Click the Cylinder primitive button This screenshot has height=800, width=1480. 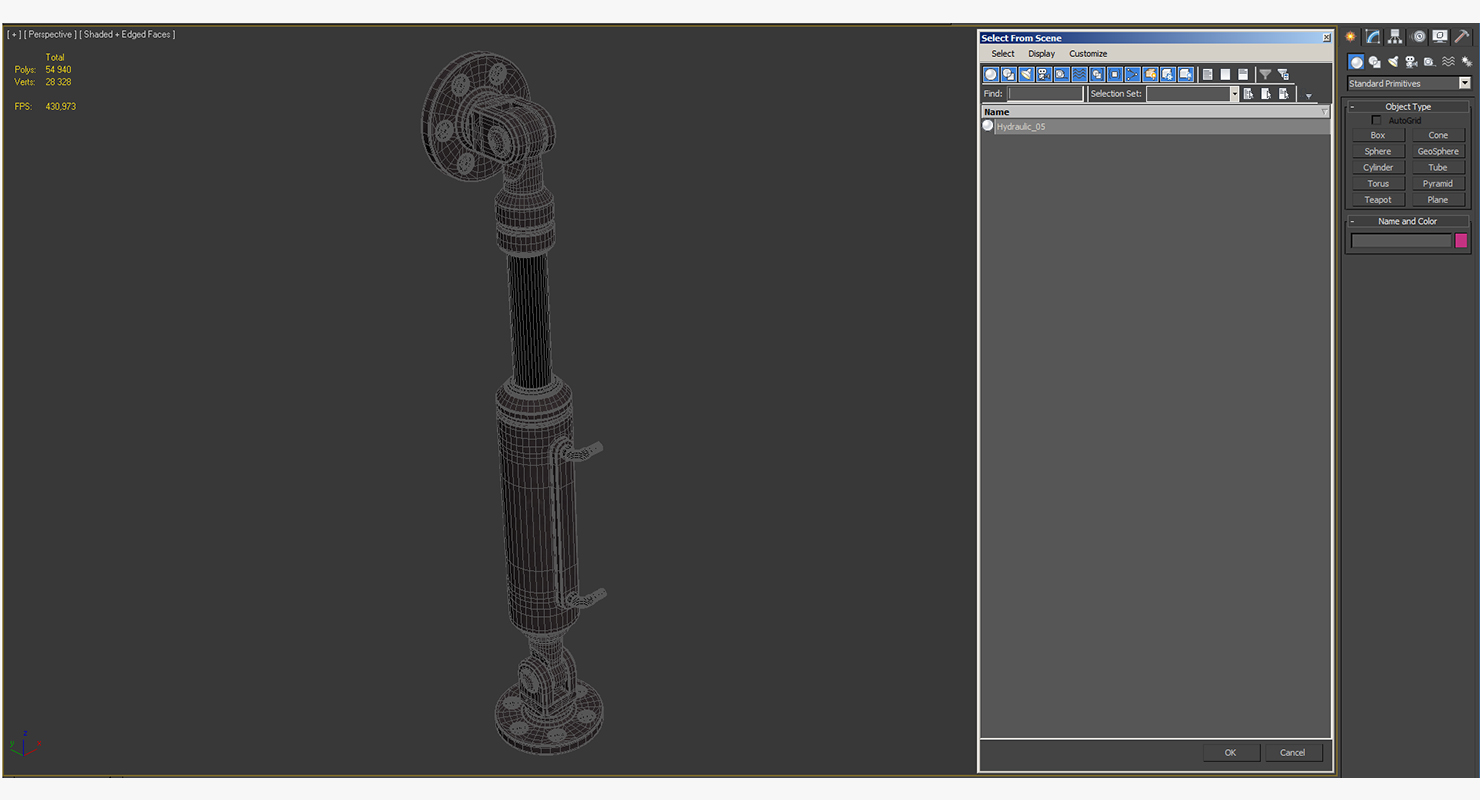coord(1378,167)
